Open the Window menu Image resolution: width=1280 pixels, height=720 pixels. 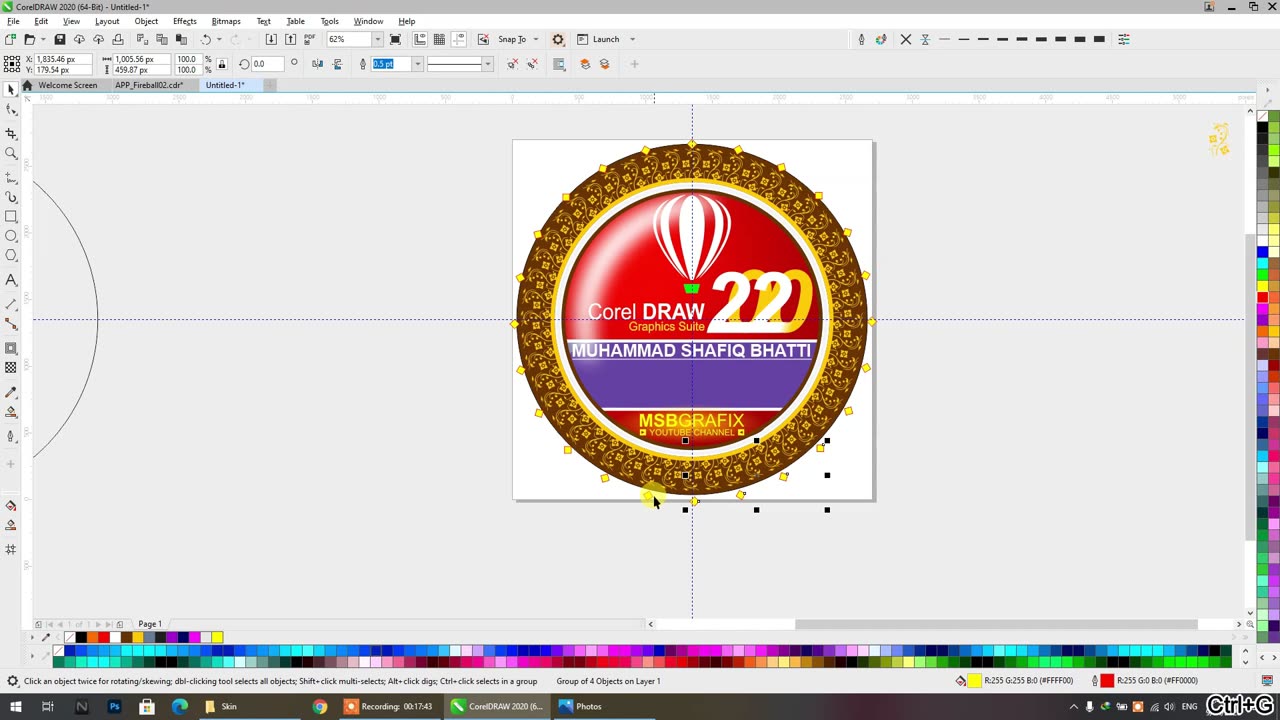pos(368,21)
